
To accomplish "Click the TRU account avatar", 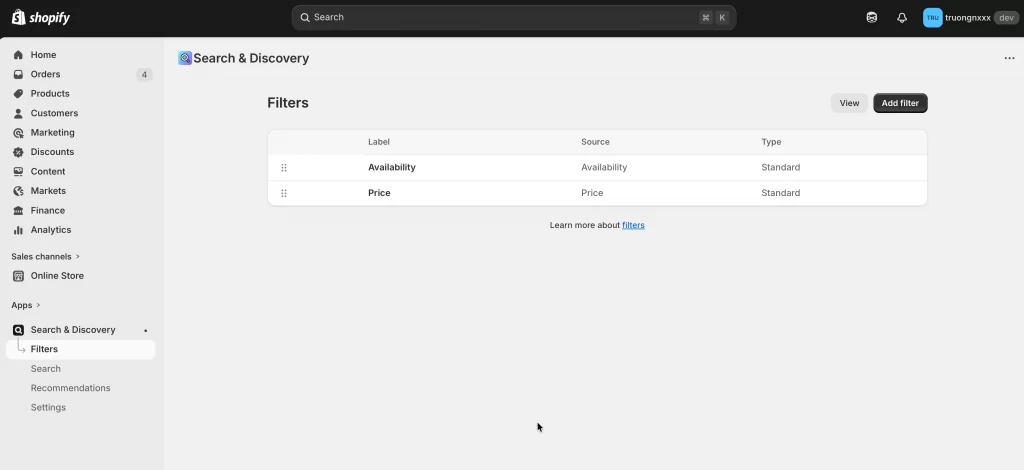I will point(933,18).
